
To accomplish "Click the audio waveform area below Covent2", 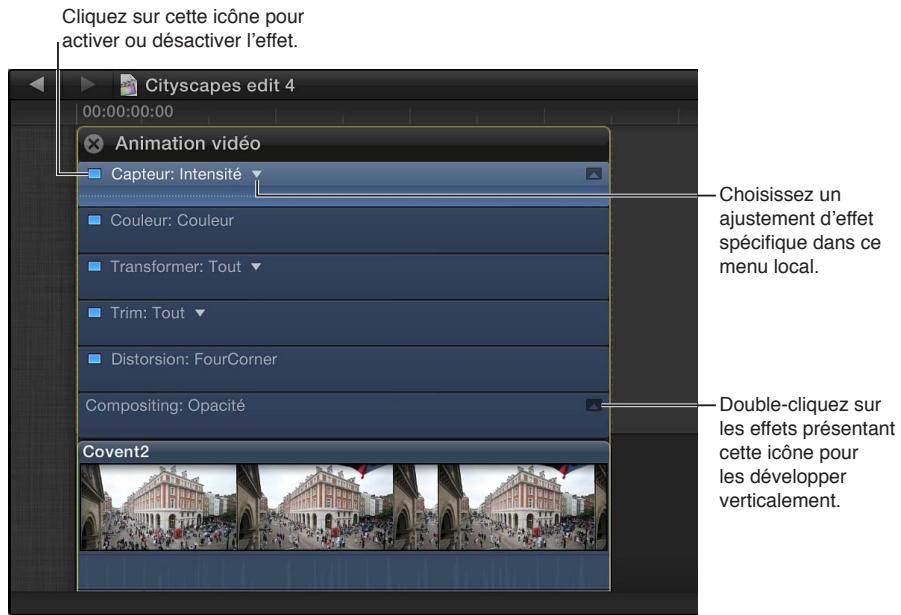I will point(344,570).
